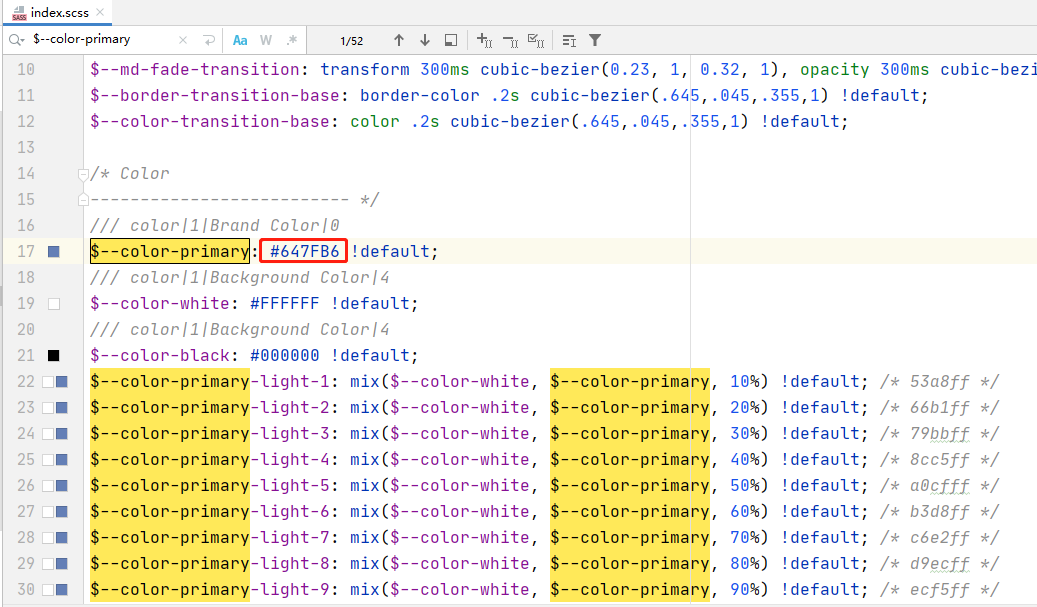This screenshot has width=1037, height=607.
Task: Toggle whole Words (W) search option
Action: (266, 41)
